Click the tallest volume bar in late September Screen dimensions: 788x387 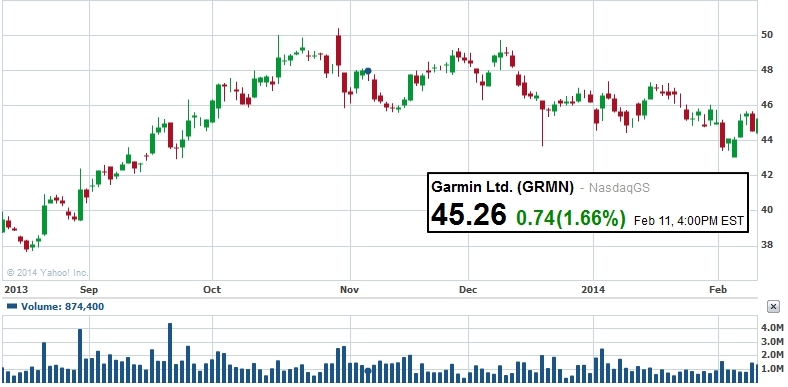(170, 353)
